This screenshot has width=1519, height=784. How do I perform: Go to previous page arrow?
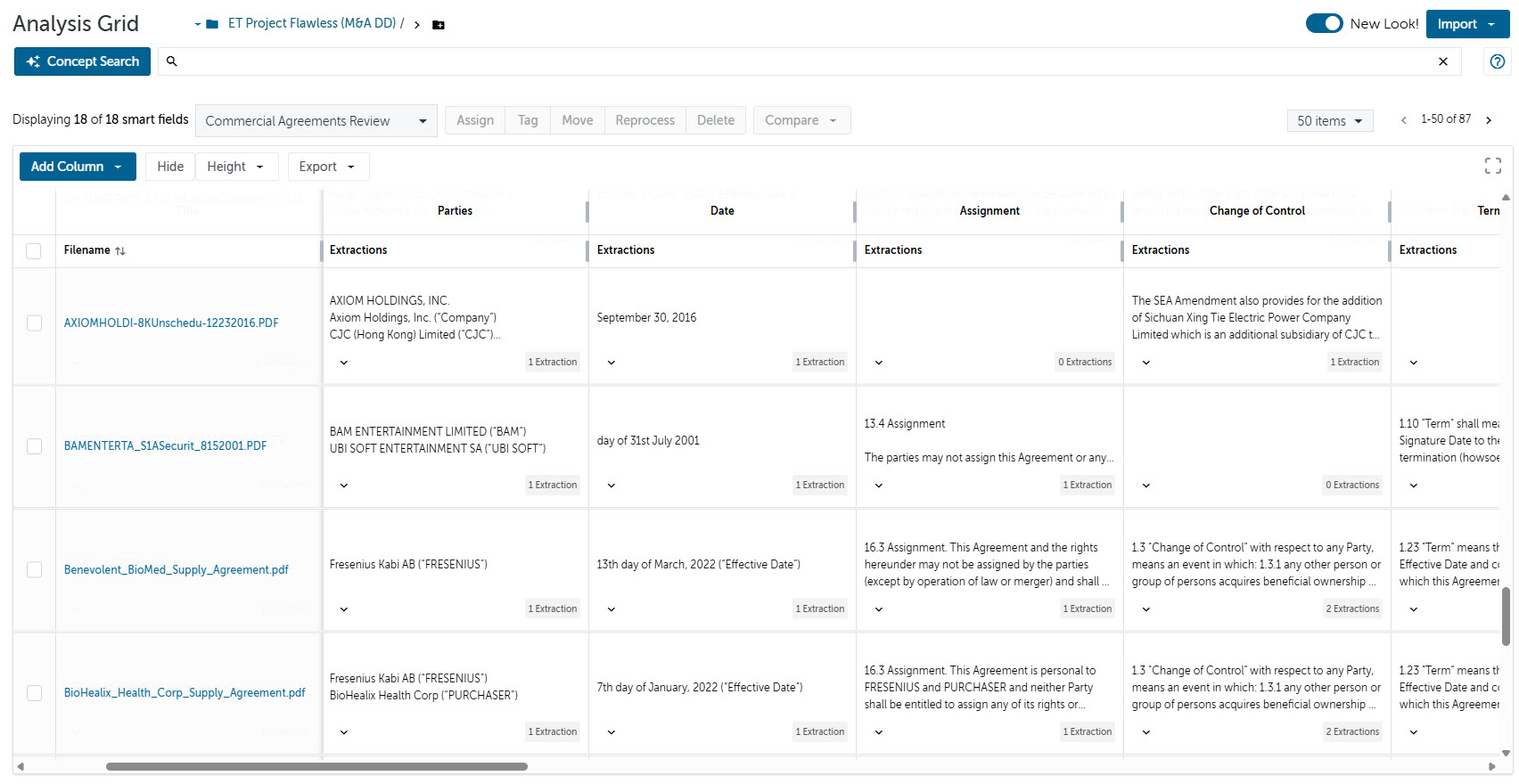(x=1404, y=120)
